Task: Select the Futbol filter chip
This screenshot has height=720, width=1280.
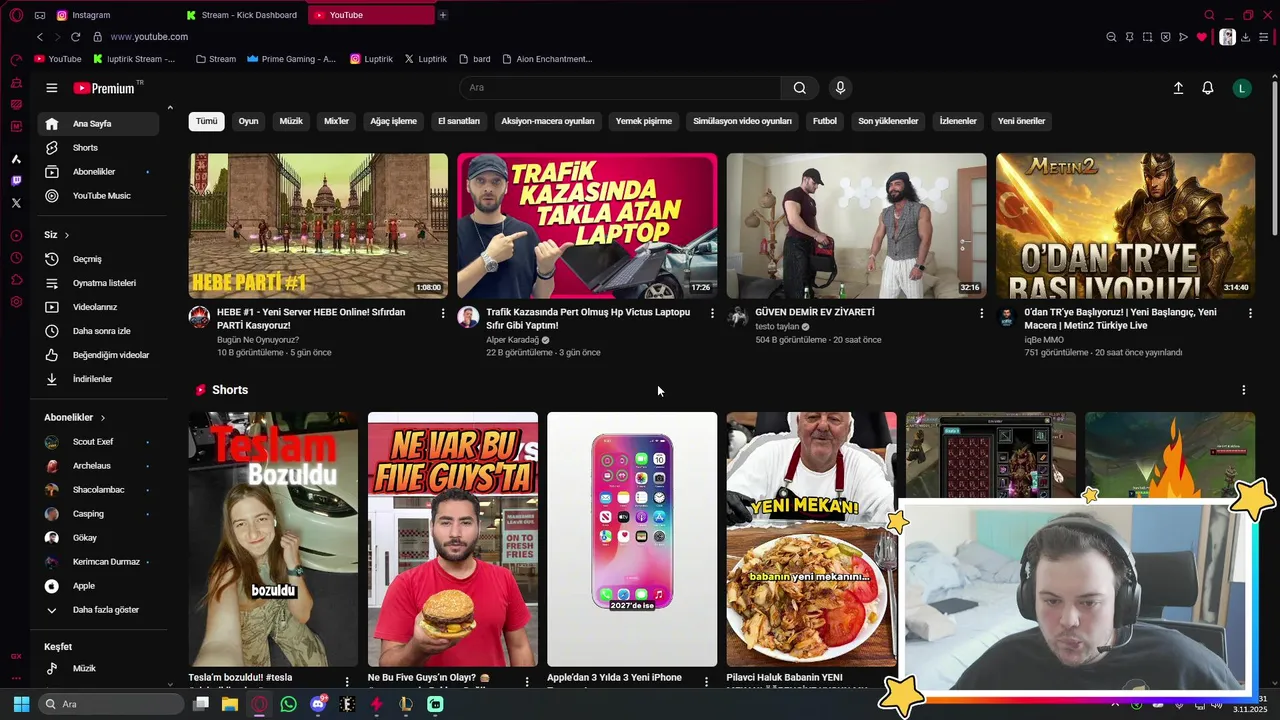Action: tap(825, 121)
